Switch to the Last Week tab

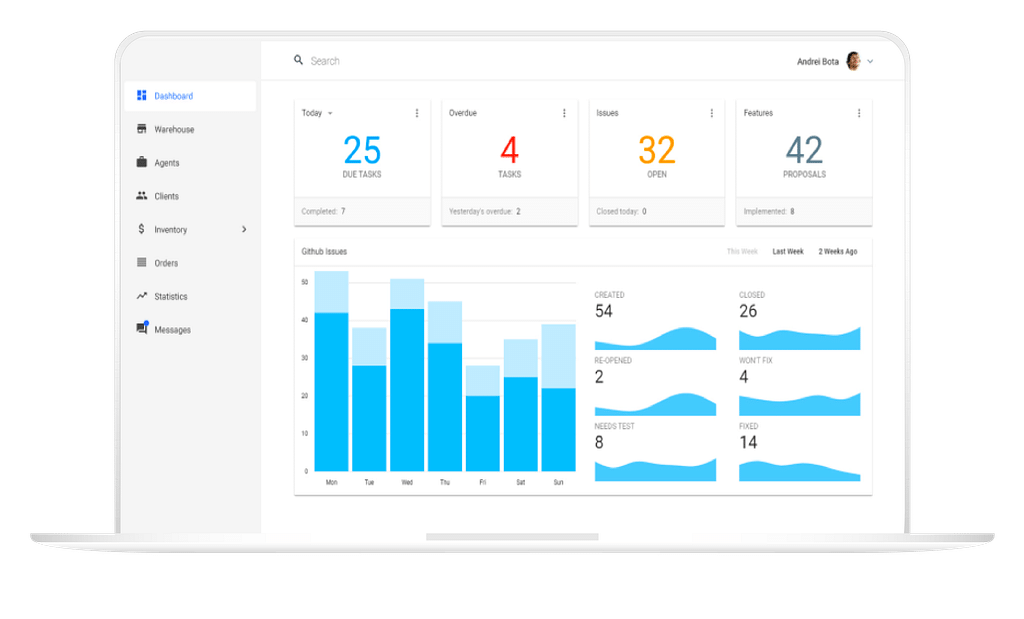[x=788, y=252]
